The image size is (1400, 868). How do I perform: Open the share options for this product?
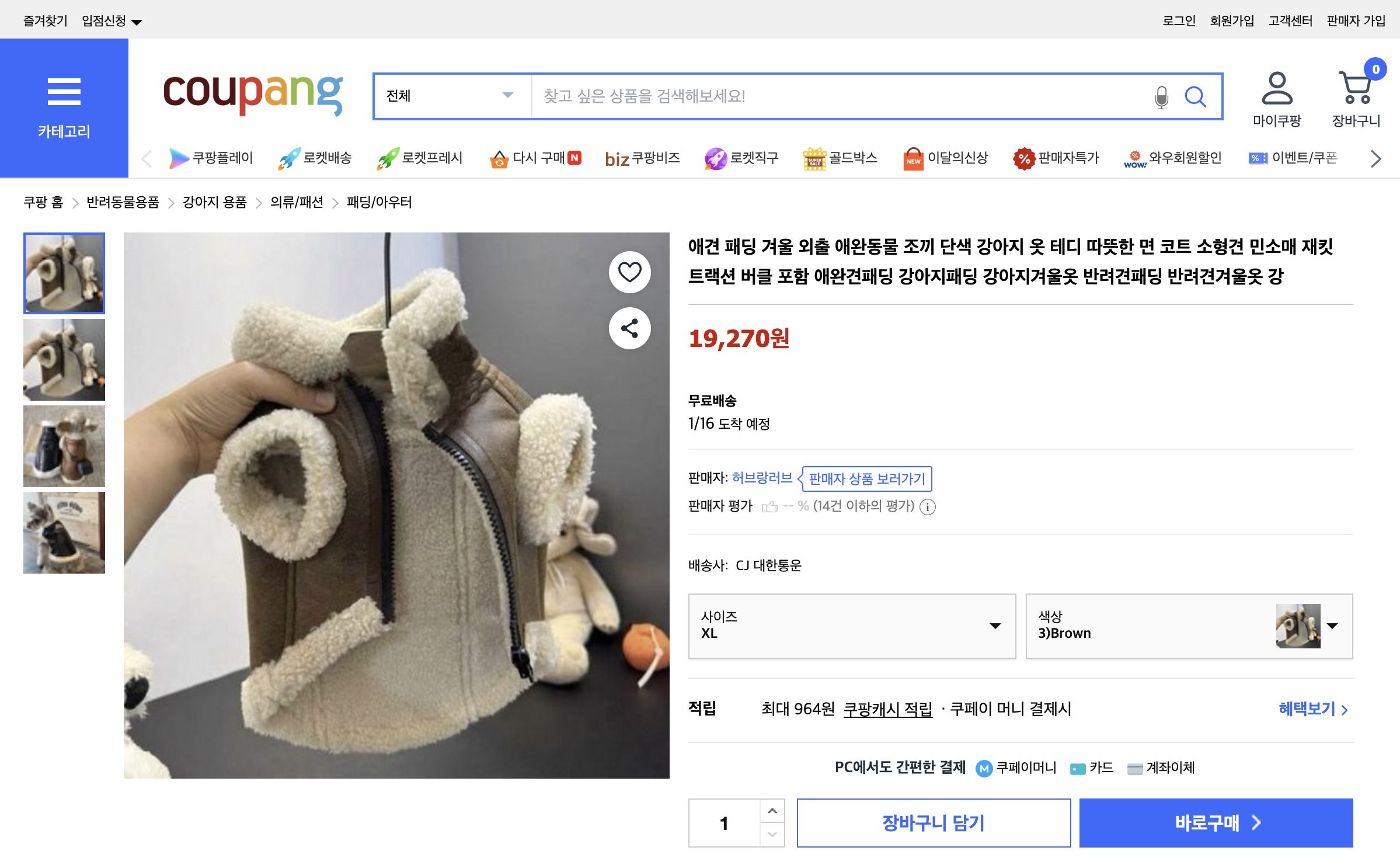tap(630, 328)
